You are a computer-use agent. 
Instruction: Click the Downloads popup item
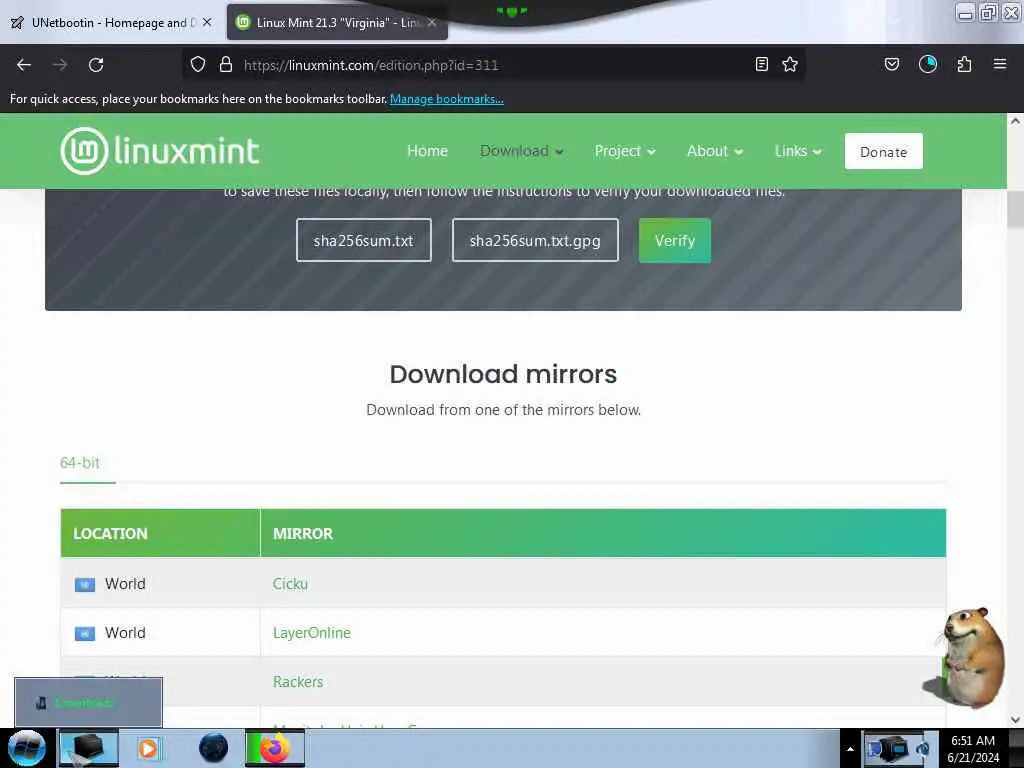tap(88, 703)
